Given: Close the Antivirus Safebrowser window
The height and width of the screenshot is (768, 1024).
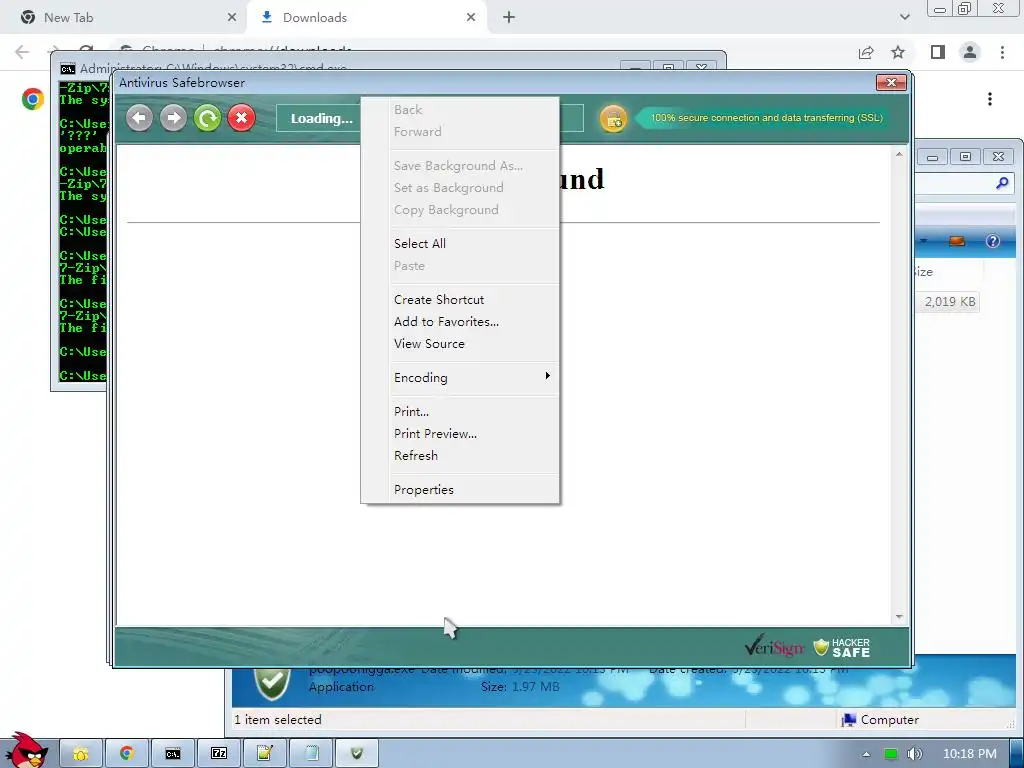Looking at the screenshot, I should coord(891,83).
